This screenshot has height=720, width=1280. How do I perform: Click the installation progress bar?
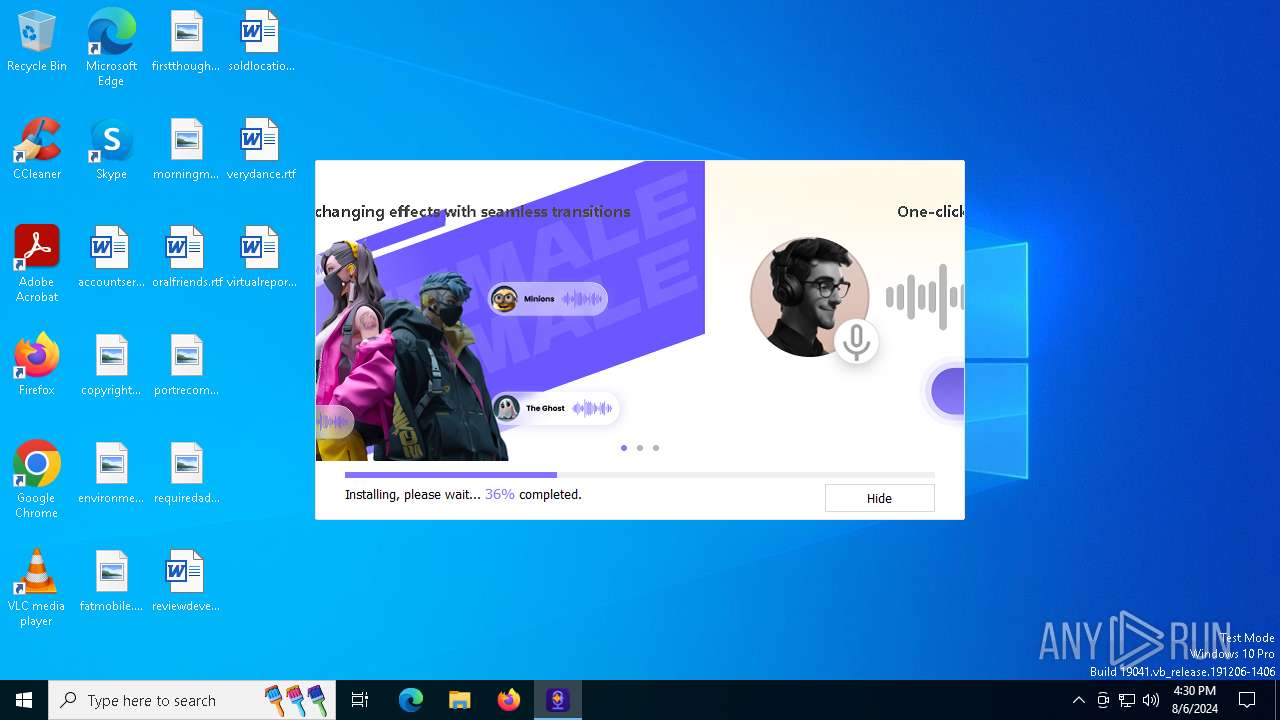pyautogui.click(x=640, y=475)
